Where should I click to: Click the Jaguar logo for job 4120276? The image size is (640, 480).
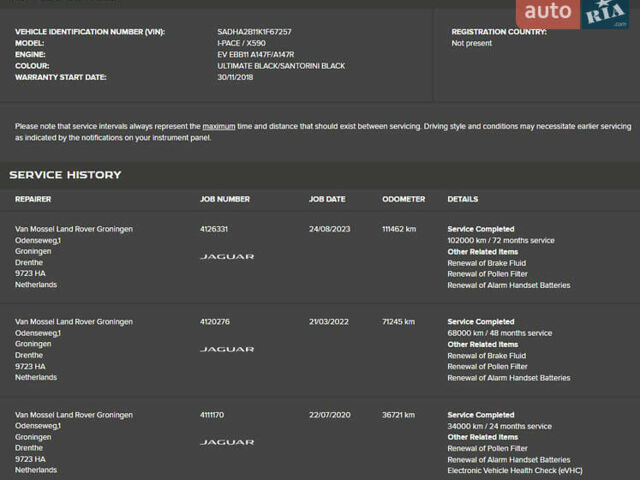coord(227,349)
